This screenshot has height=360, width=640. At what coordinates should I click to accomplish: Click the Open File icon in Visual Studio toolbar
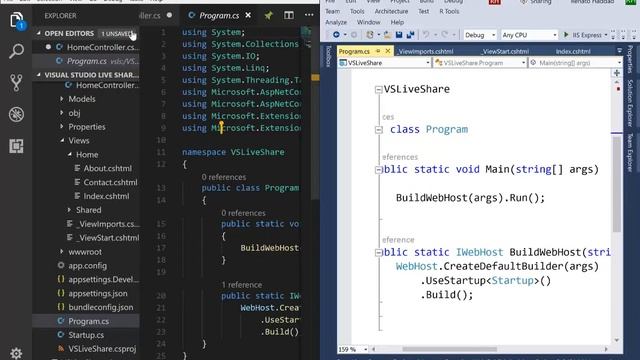387,35
